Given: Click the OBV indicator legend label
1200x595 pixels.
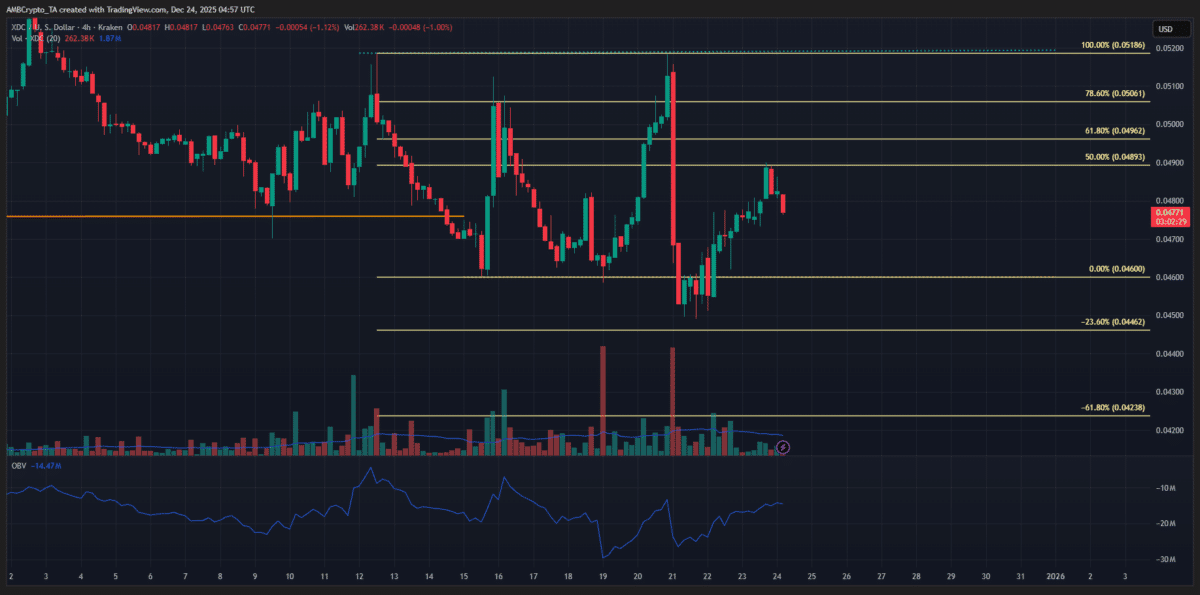Looking at the screenshot, I should click(17, 466).
